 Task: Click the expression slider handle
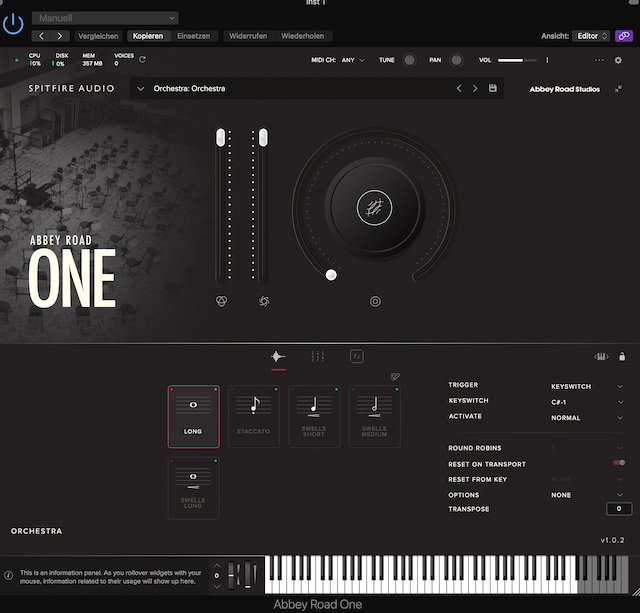click(220, 137)
